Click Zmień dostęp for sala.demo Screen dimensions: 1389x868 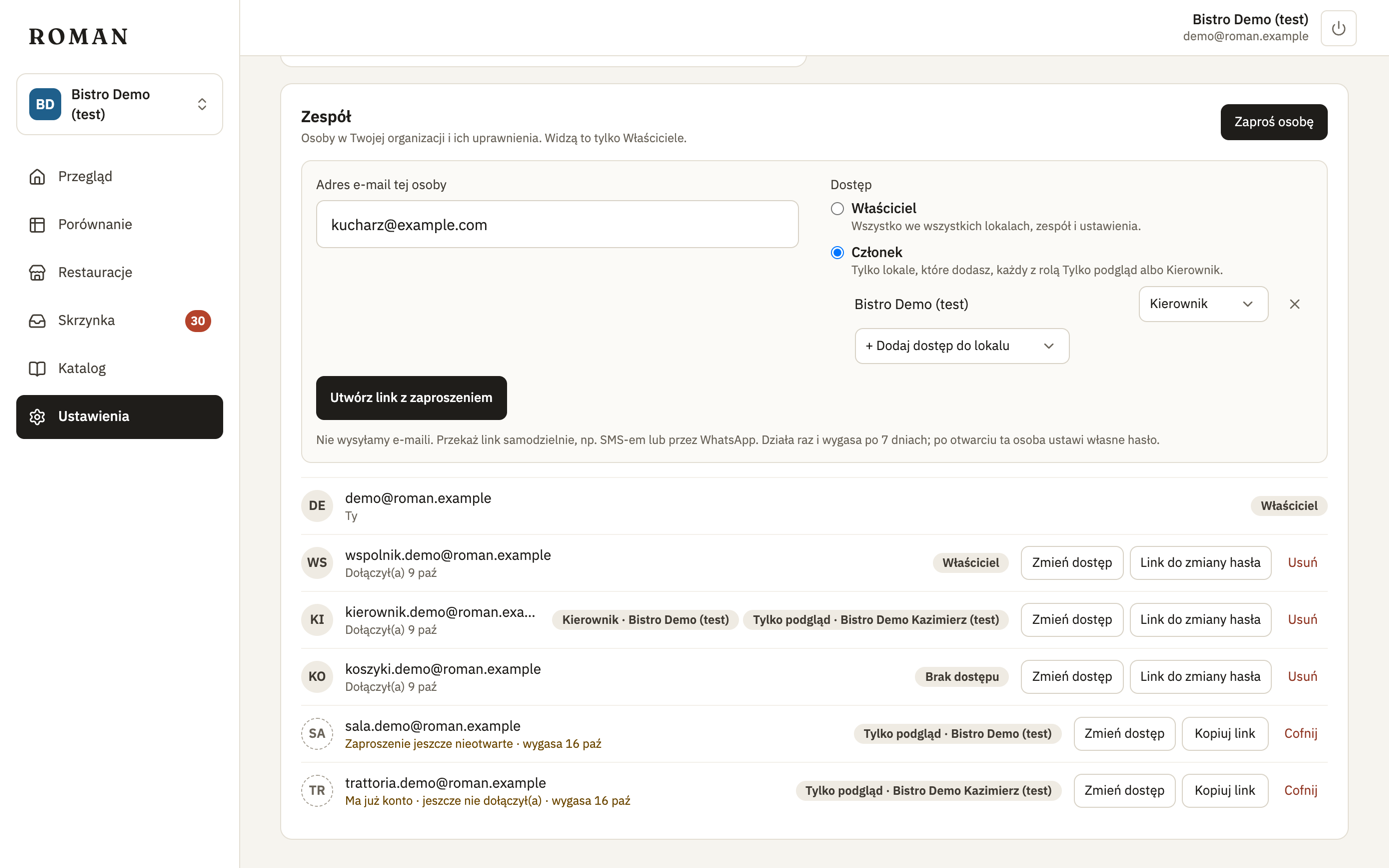tap(1125, 734)
